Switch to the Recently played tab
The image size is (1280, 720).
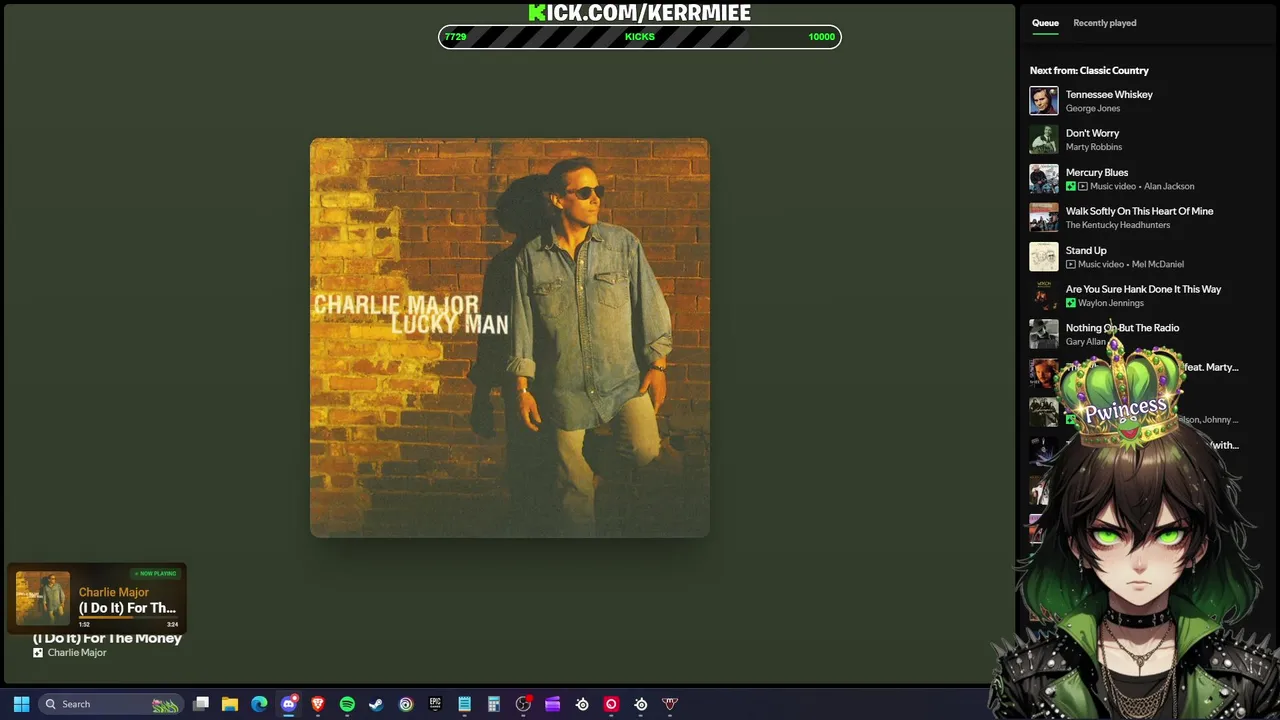(1104, 23)
